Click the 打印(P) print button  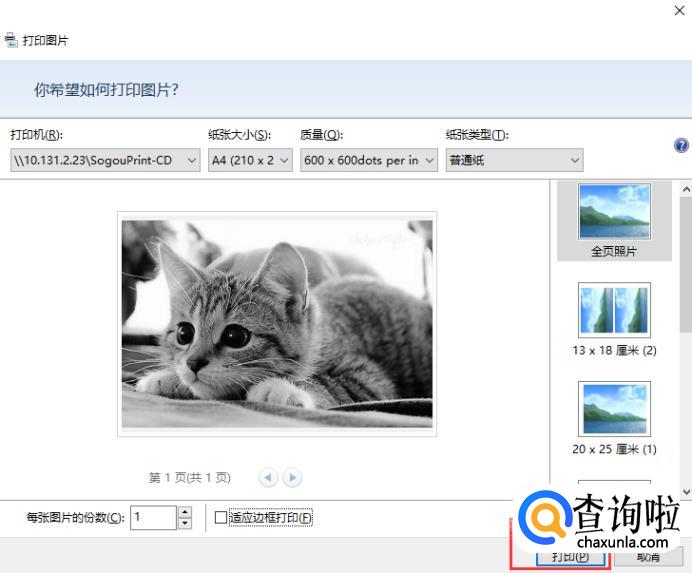571,557
